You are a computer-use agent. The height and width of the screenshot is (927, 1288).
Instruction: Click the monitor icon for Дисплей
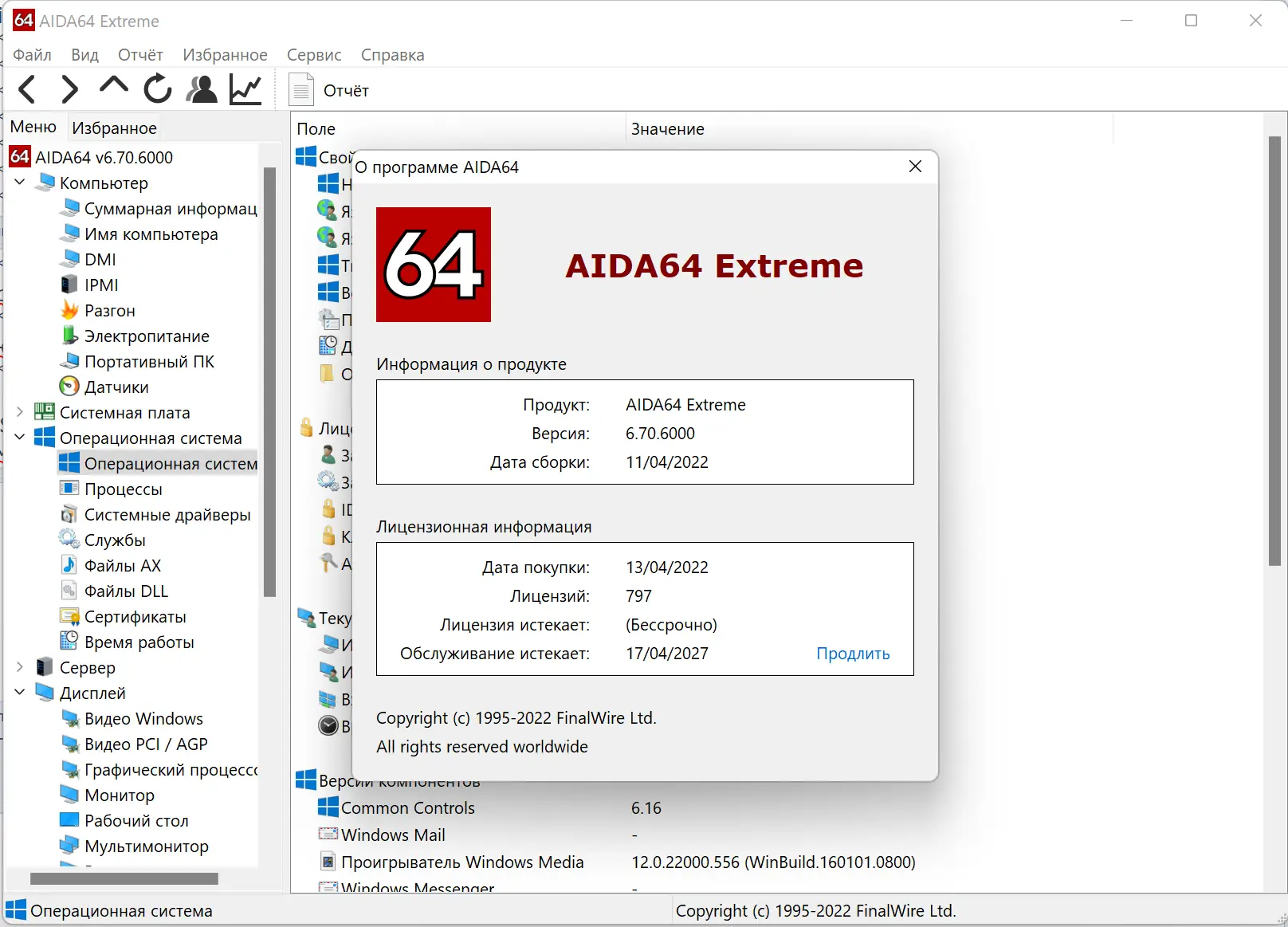point(45,693)
